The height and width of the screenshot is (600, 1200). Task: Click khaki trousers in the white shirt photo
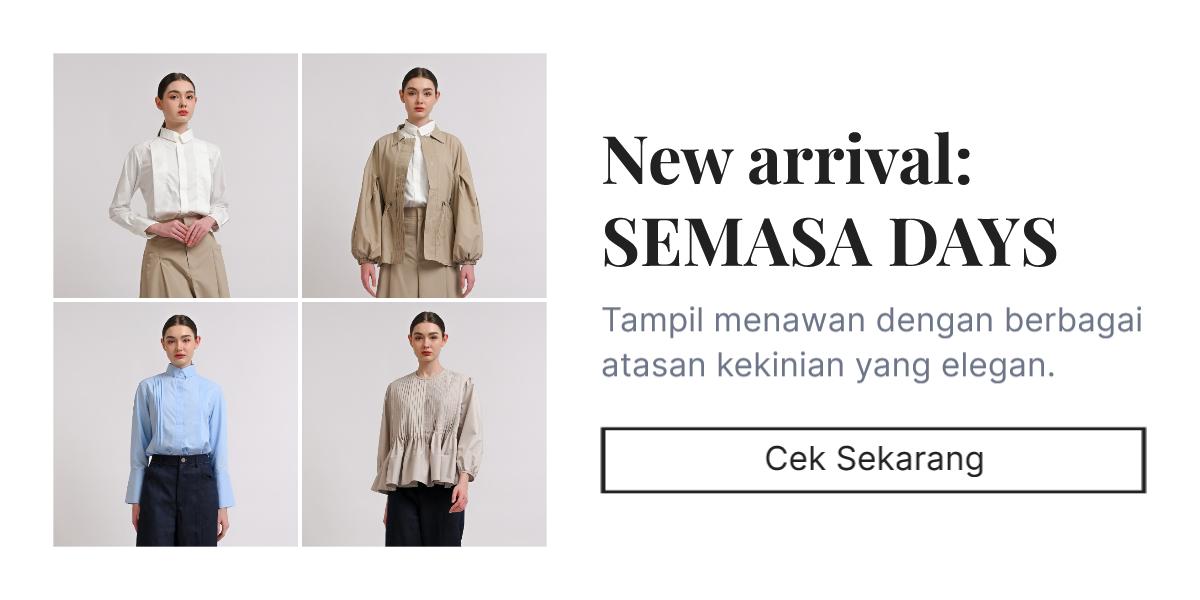184,267
